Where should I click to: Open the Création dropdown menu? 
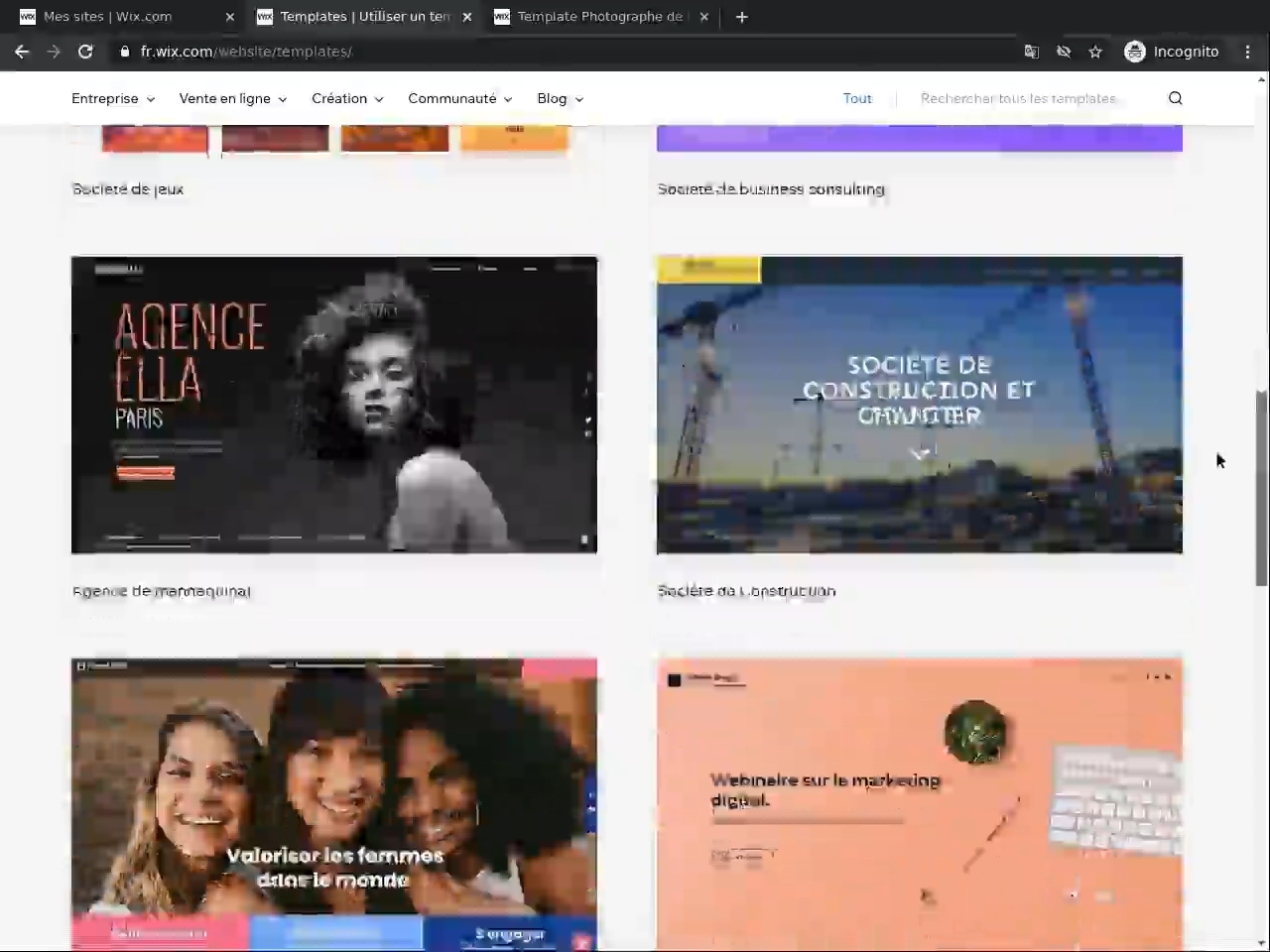[347, 98]
